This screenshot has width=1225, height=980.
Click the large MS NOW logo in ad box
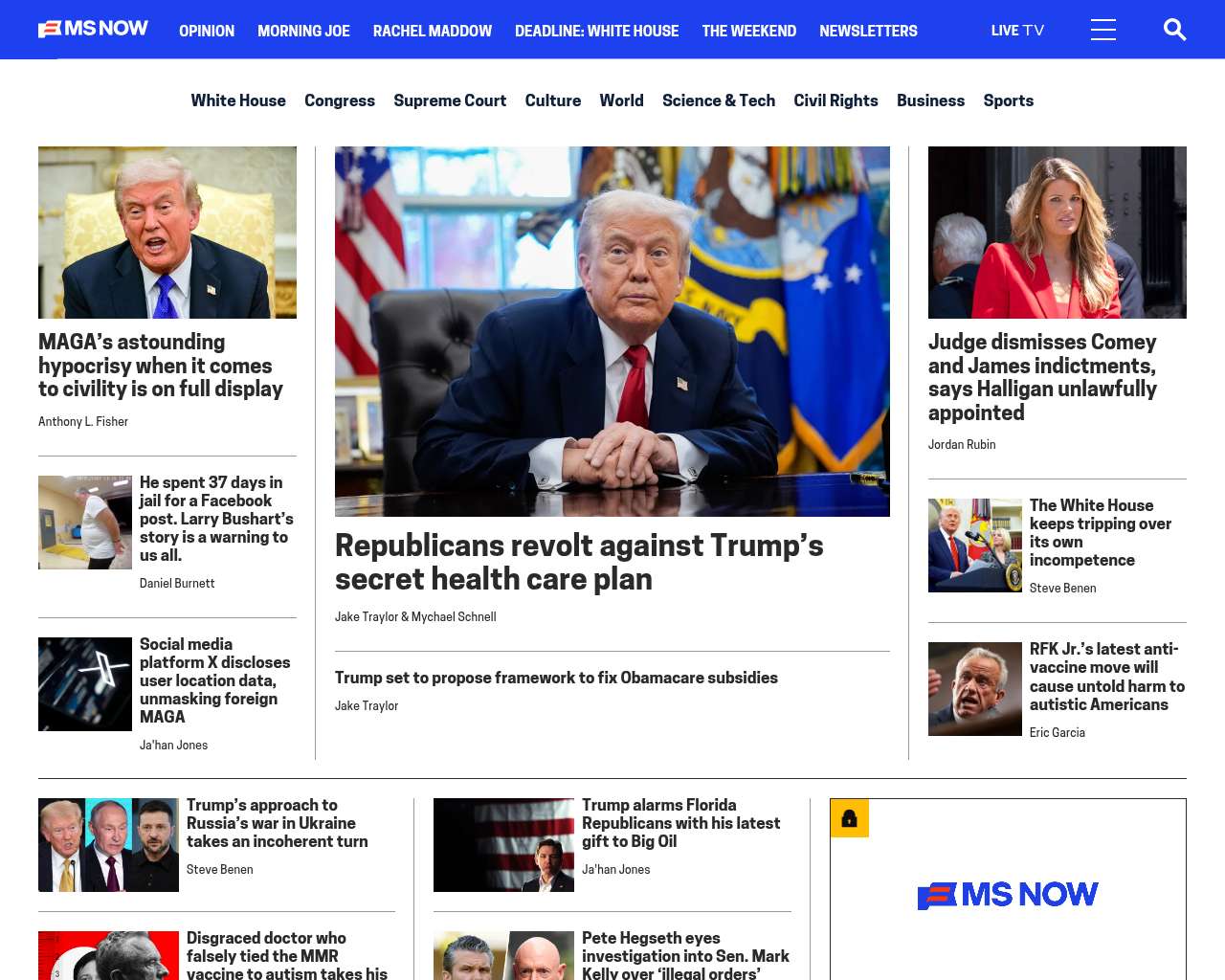click(x=1008, y=895)
